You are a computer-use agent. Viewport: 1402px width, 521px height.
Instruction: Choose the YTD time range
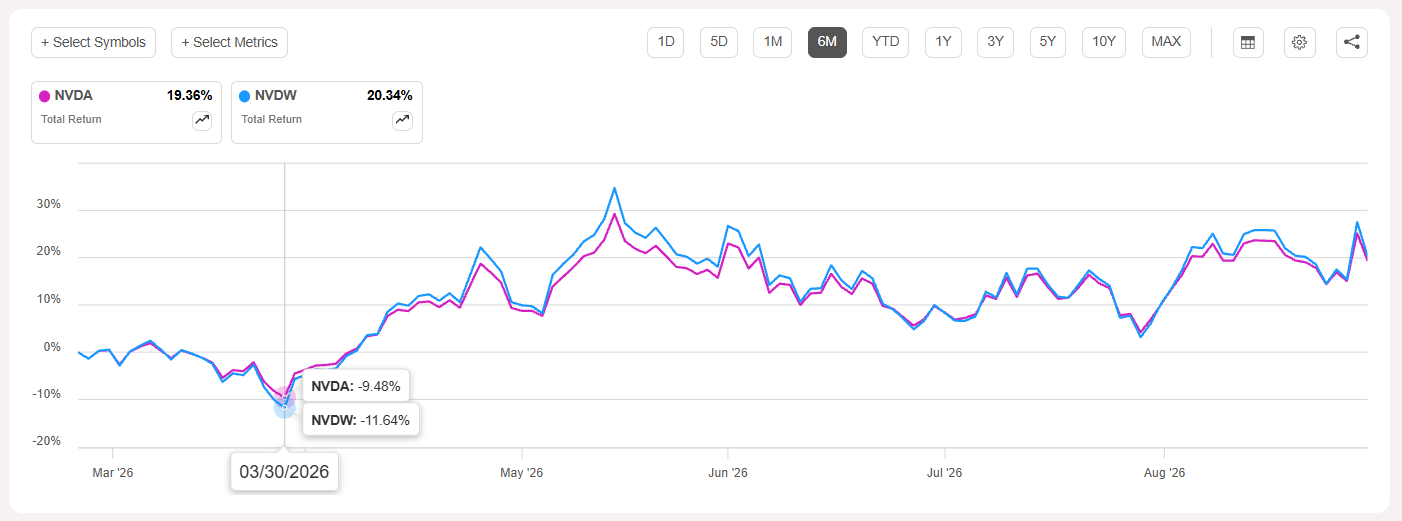885,42
